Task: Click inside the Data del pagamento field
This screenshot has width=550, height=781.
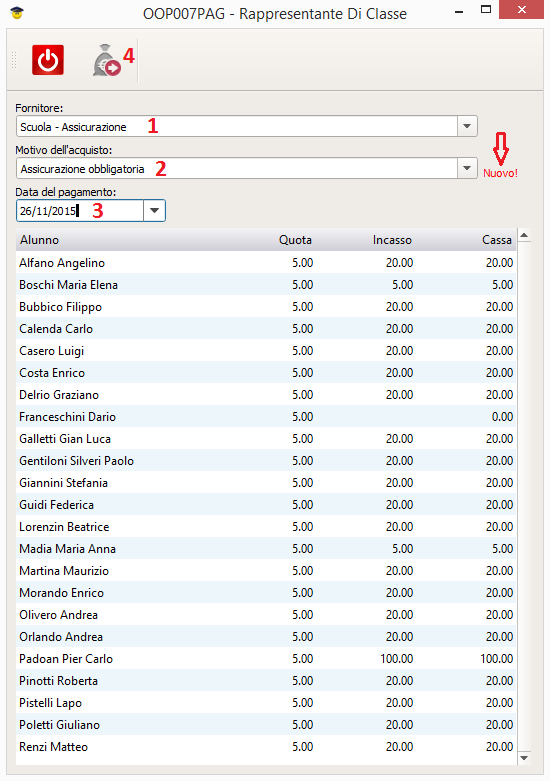Action: pyautogui.click(x=80, y=211)
